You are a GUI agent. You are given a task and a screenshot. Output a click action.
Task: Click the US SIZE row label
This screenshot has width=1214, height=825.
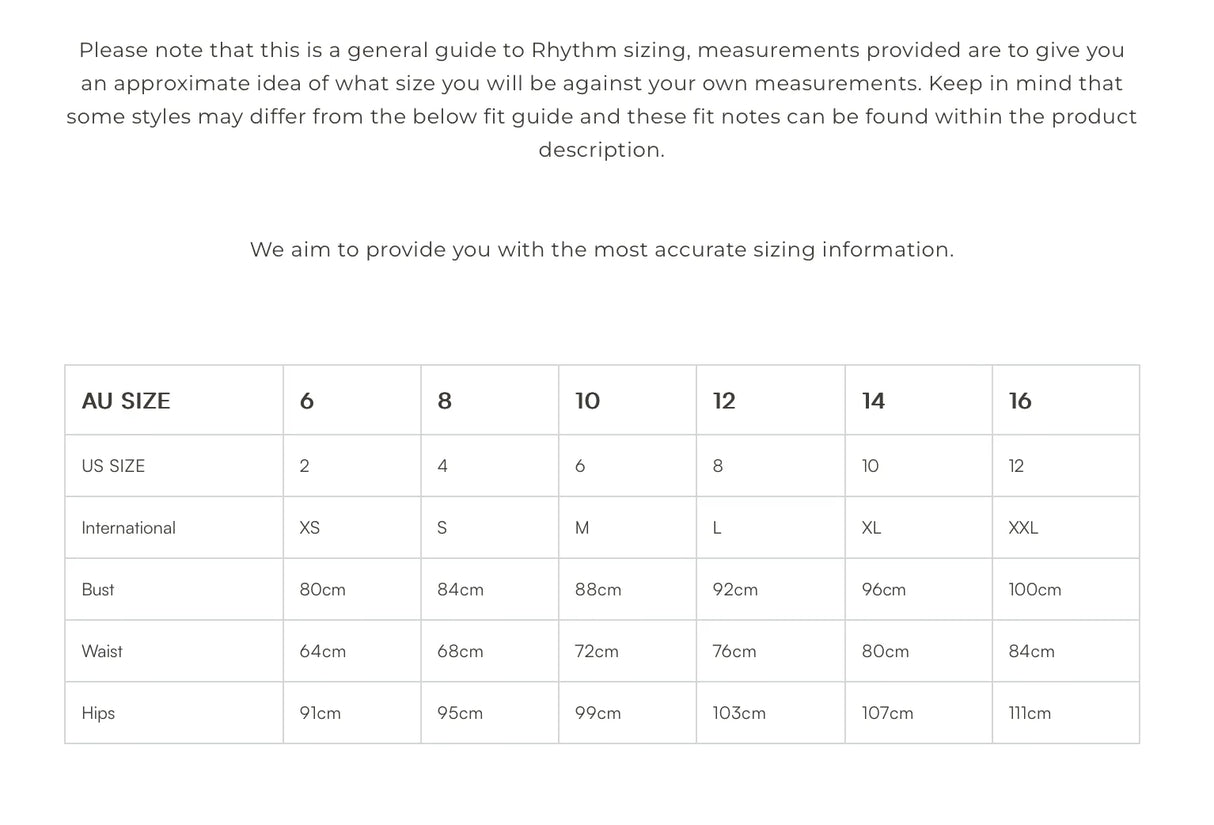tap(113, 466)
